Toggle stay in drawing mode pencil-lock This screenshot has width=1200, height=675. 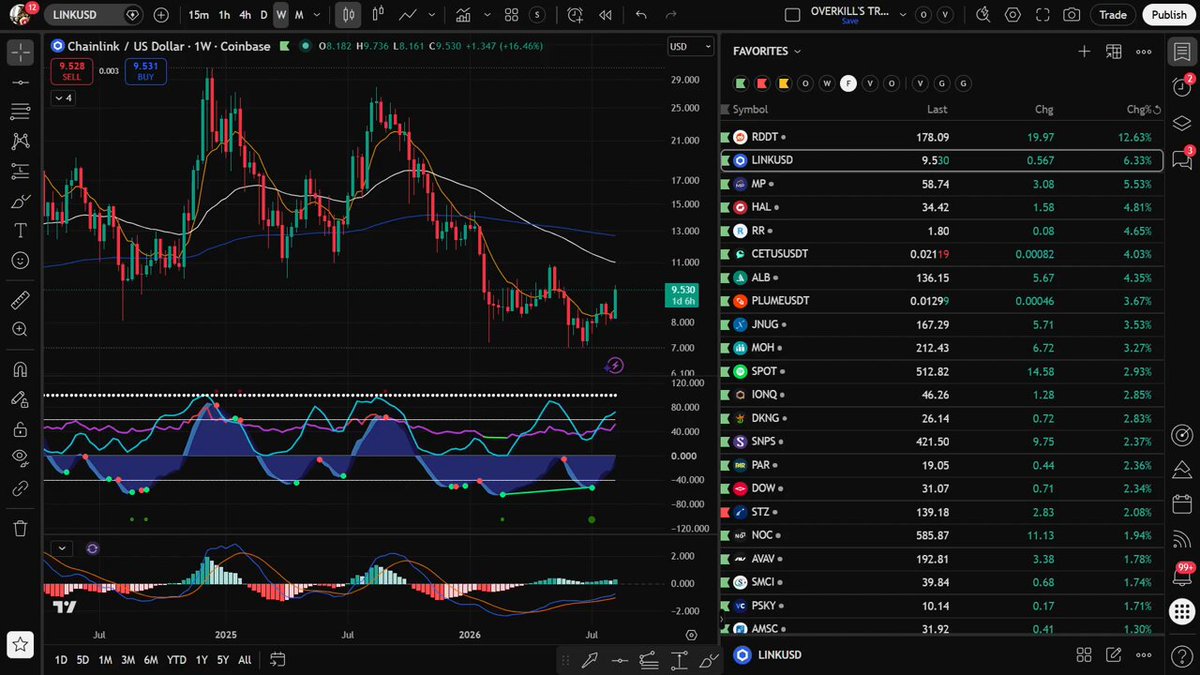point(20,399)
